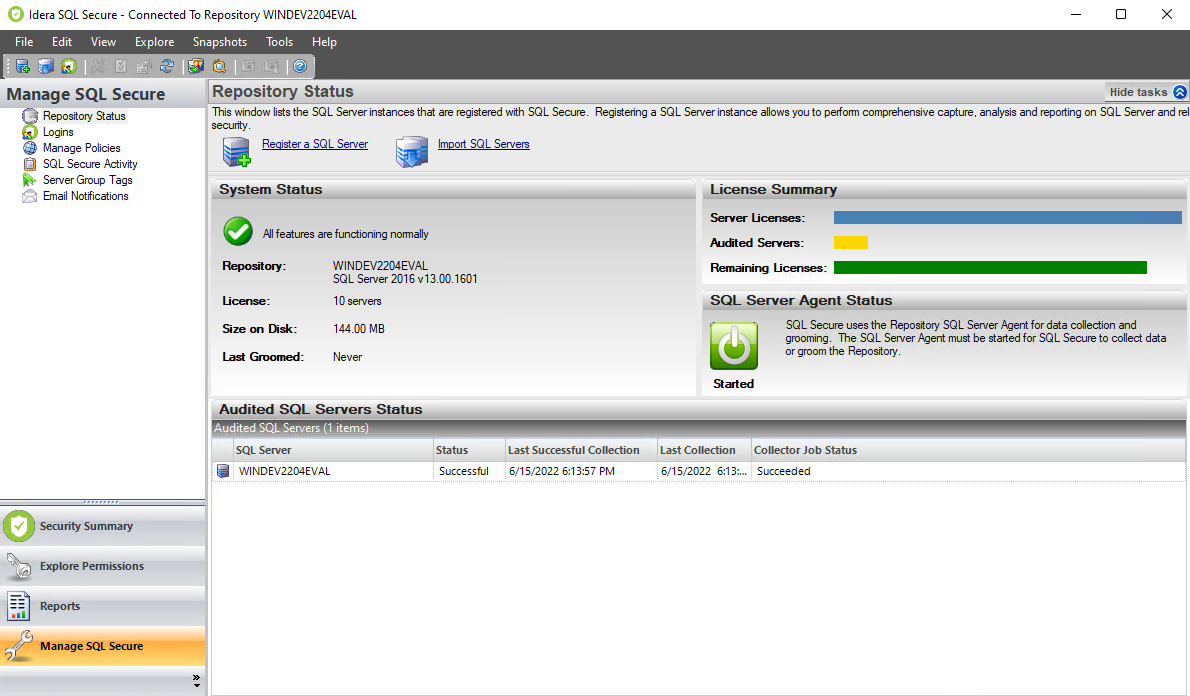Select Server Group Tags in the tree
Screen dimensions: 1190x696
[88, 180]
